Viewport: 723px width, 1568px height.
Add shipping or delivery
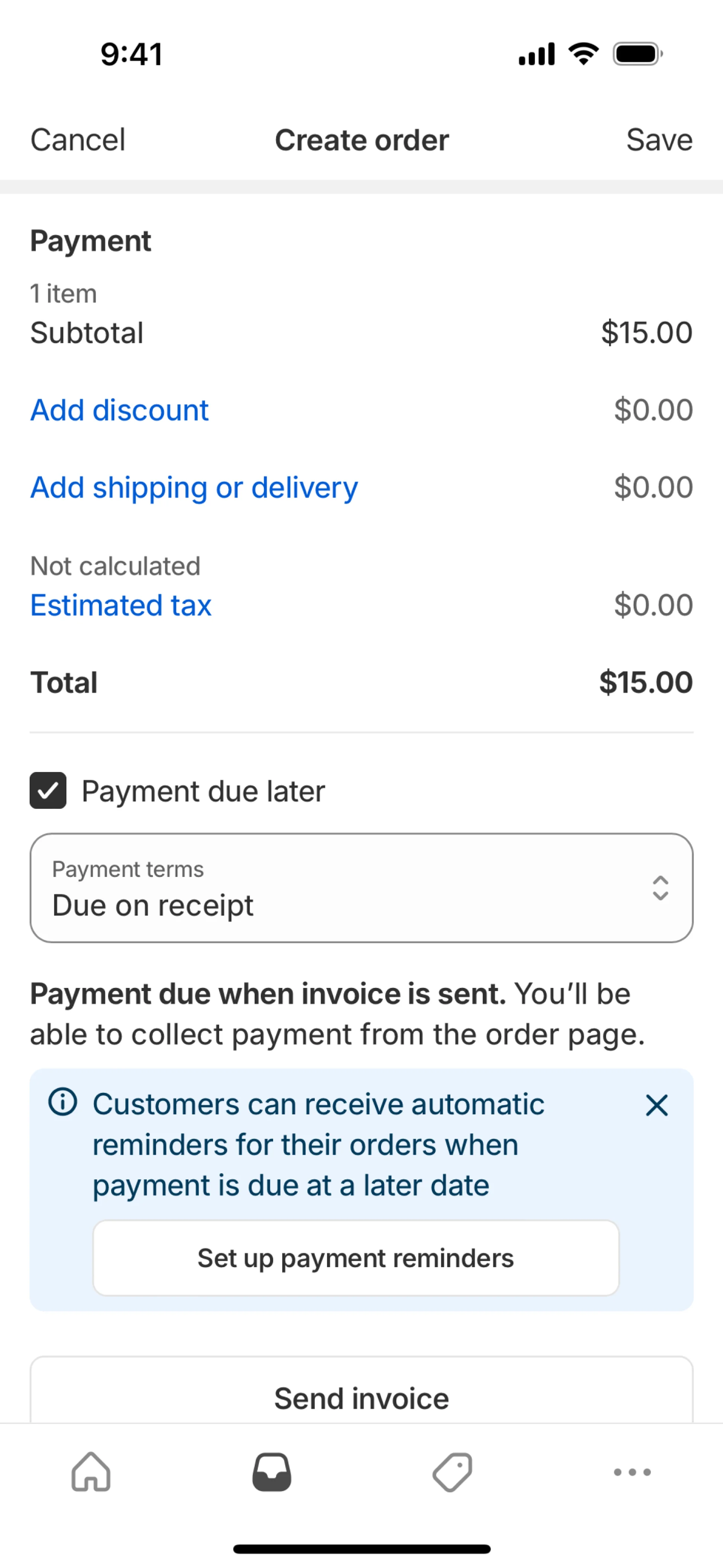tap(194, 487)
